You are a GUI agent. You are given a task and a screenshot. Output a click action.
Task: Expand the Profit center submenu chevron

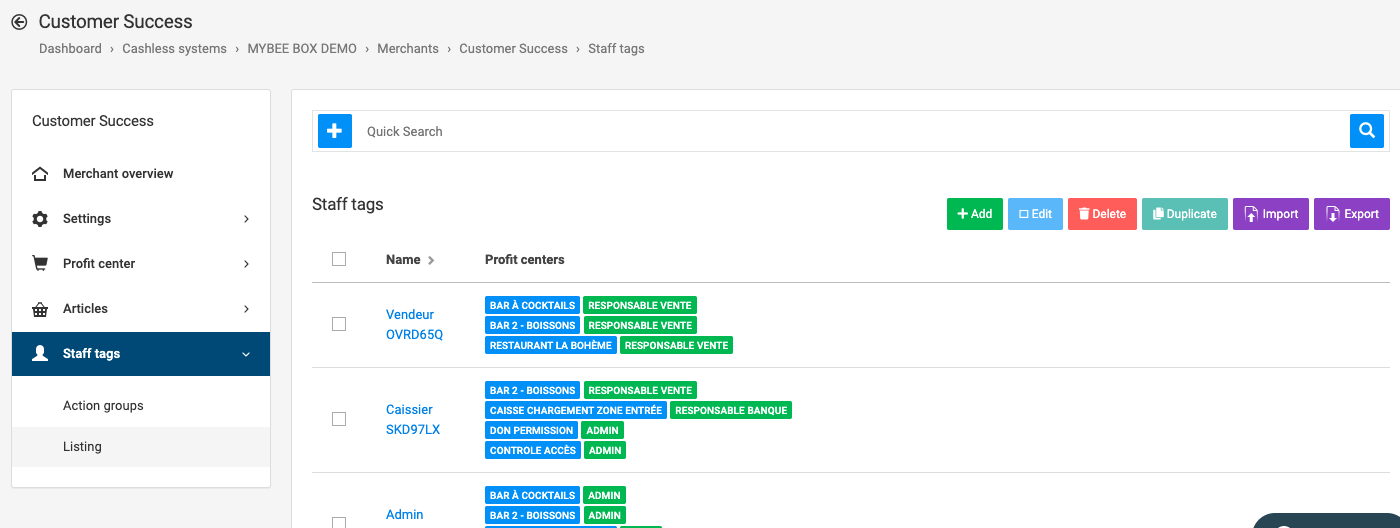pos(246,264)
